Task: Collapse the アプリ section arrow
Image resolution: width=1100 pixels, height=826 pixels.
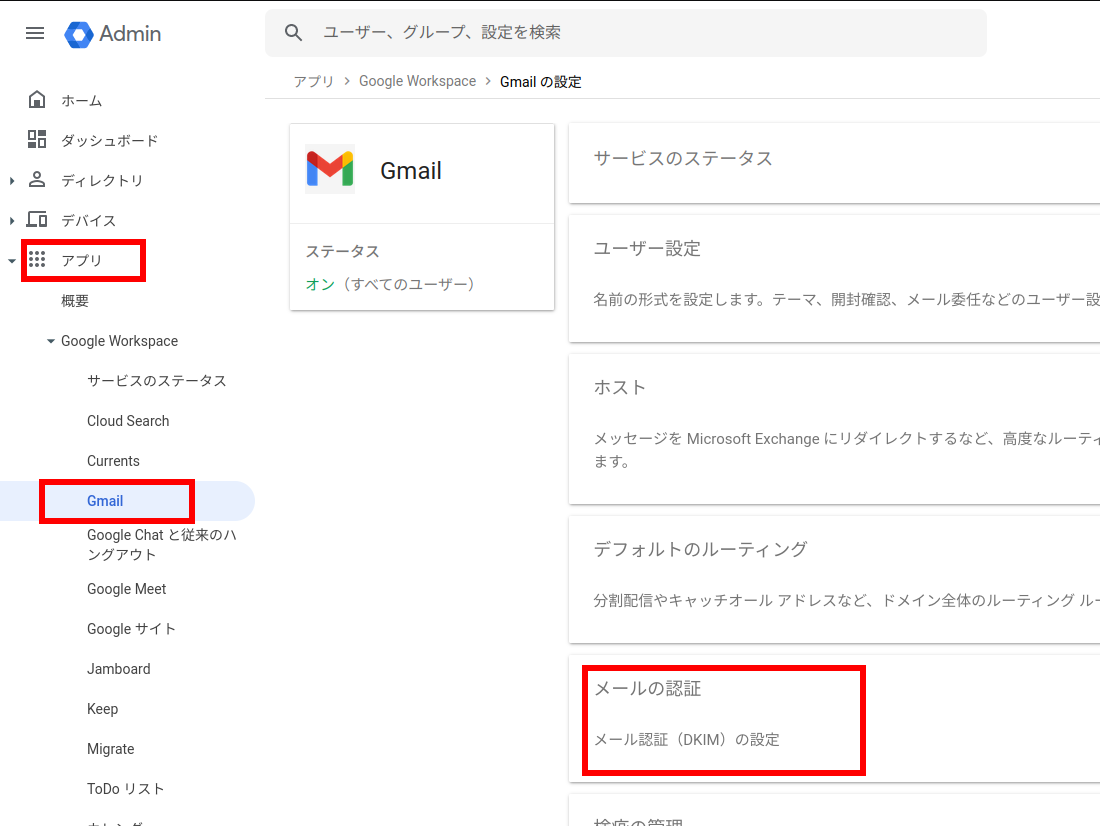Action: pyautogui.click(x=12, y=261)
